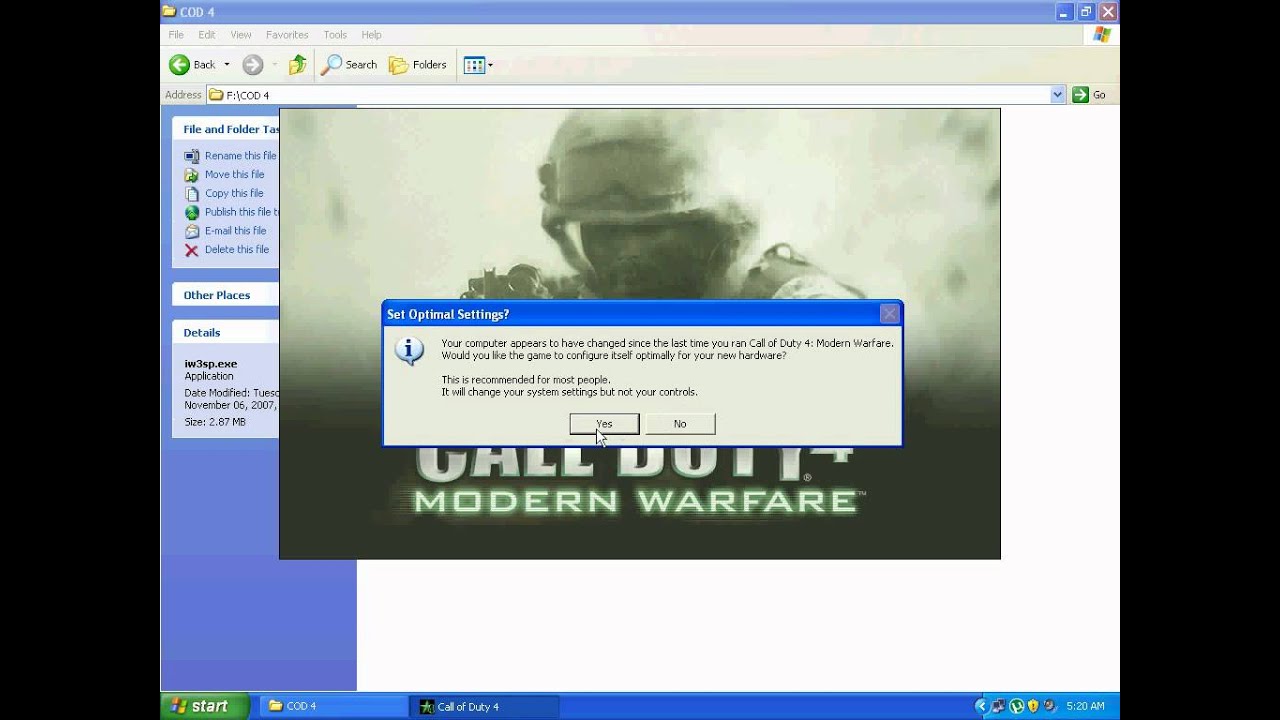
Task: Click the Publish globe icon
Action: pyautogui.click(x=192, y=212)
